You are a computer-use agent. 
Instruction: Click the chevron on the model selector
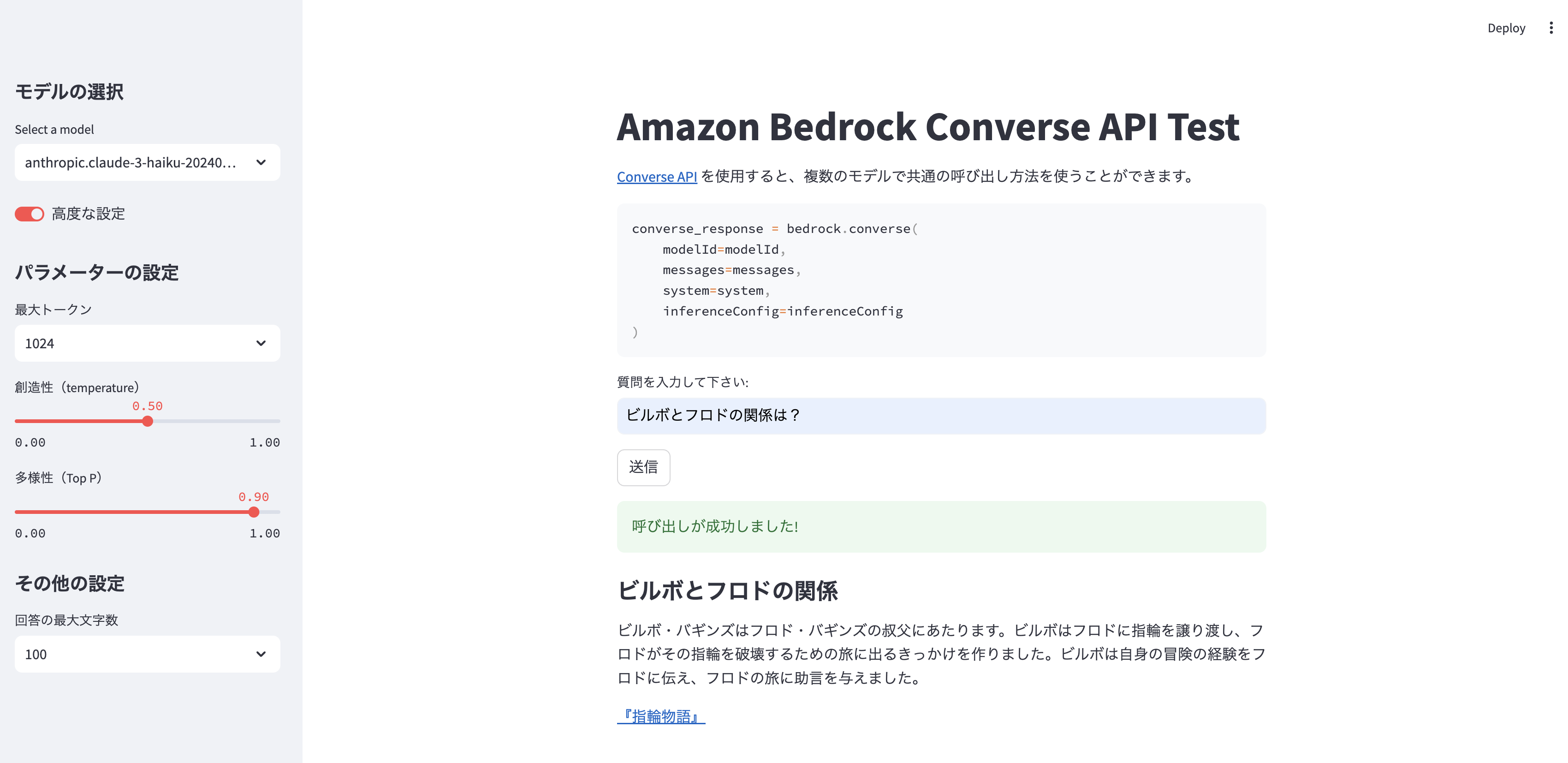click(x=261, y=162)
